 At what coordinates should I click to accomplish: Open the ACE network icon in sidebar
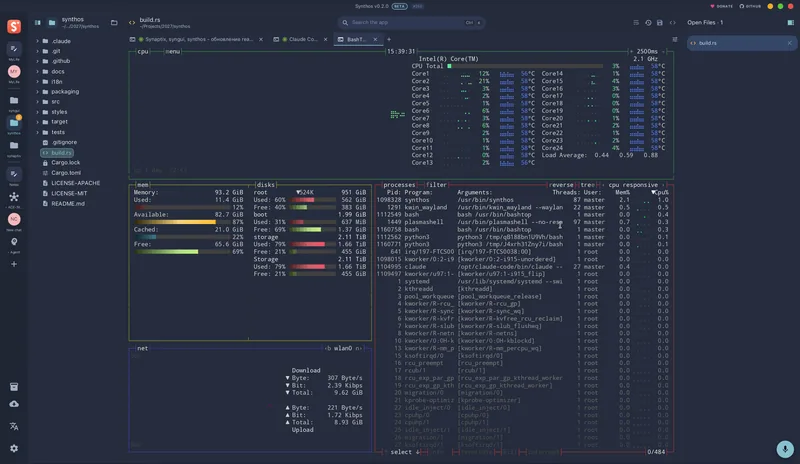pos(14,197)
